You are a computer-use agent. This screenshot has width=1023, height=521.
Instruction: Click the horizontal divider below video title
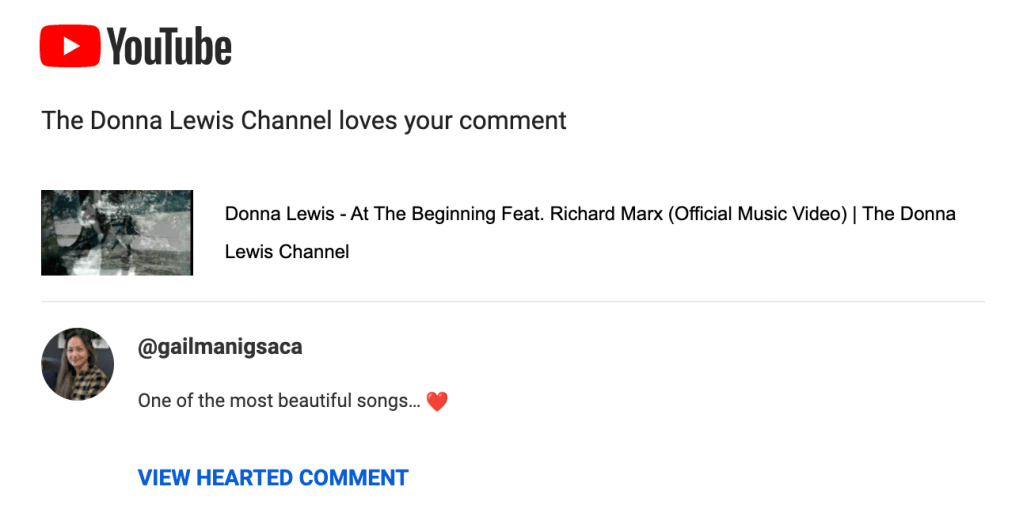click(x=512, y=301)
